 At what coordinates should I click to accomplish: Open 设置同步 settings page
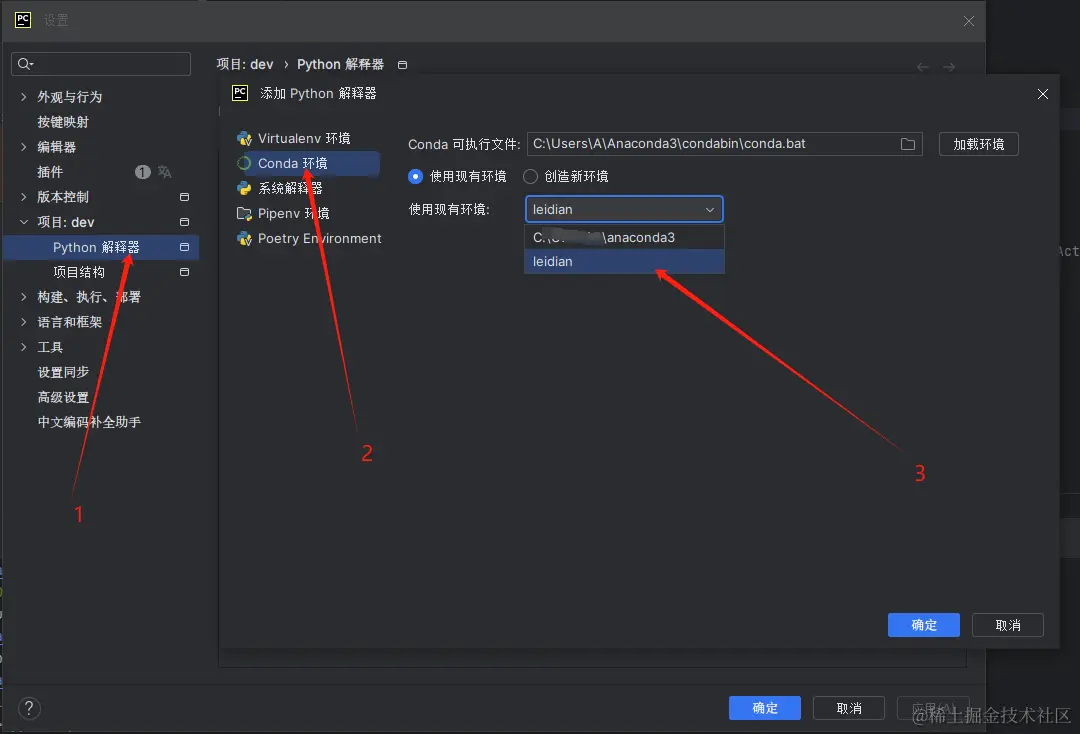coord(63,372)
